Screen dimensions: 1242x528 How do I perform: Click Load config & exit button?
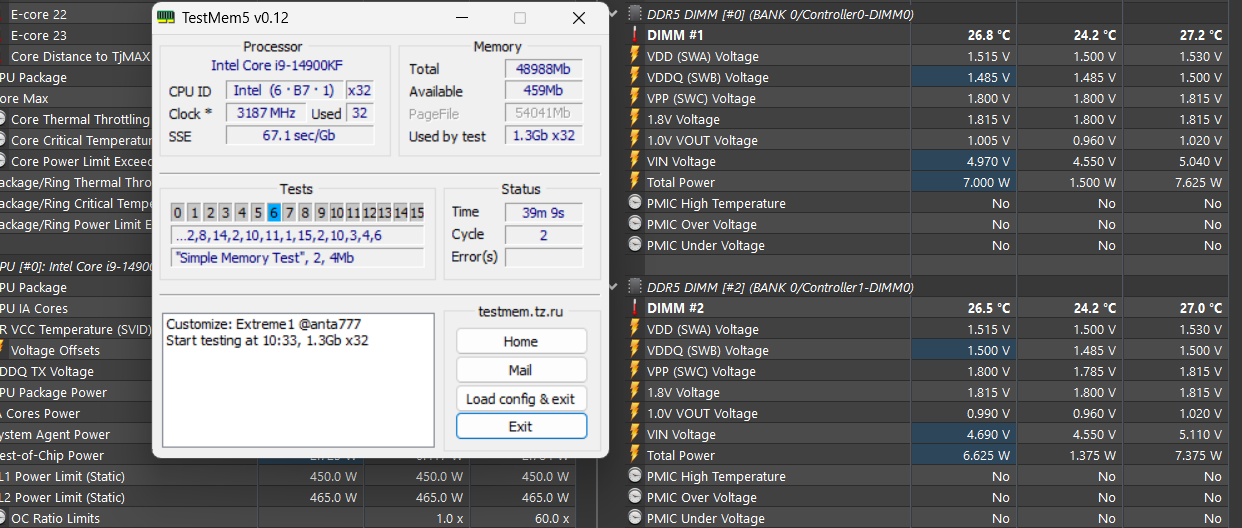[520, 399]
